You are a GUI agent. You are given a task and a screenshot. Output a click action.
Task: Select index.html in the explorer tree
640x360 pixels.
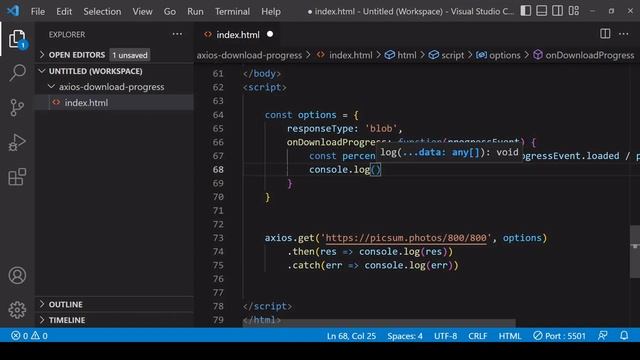point(114,102)
